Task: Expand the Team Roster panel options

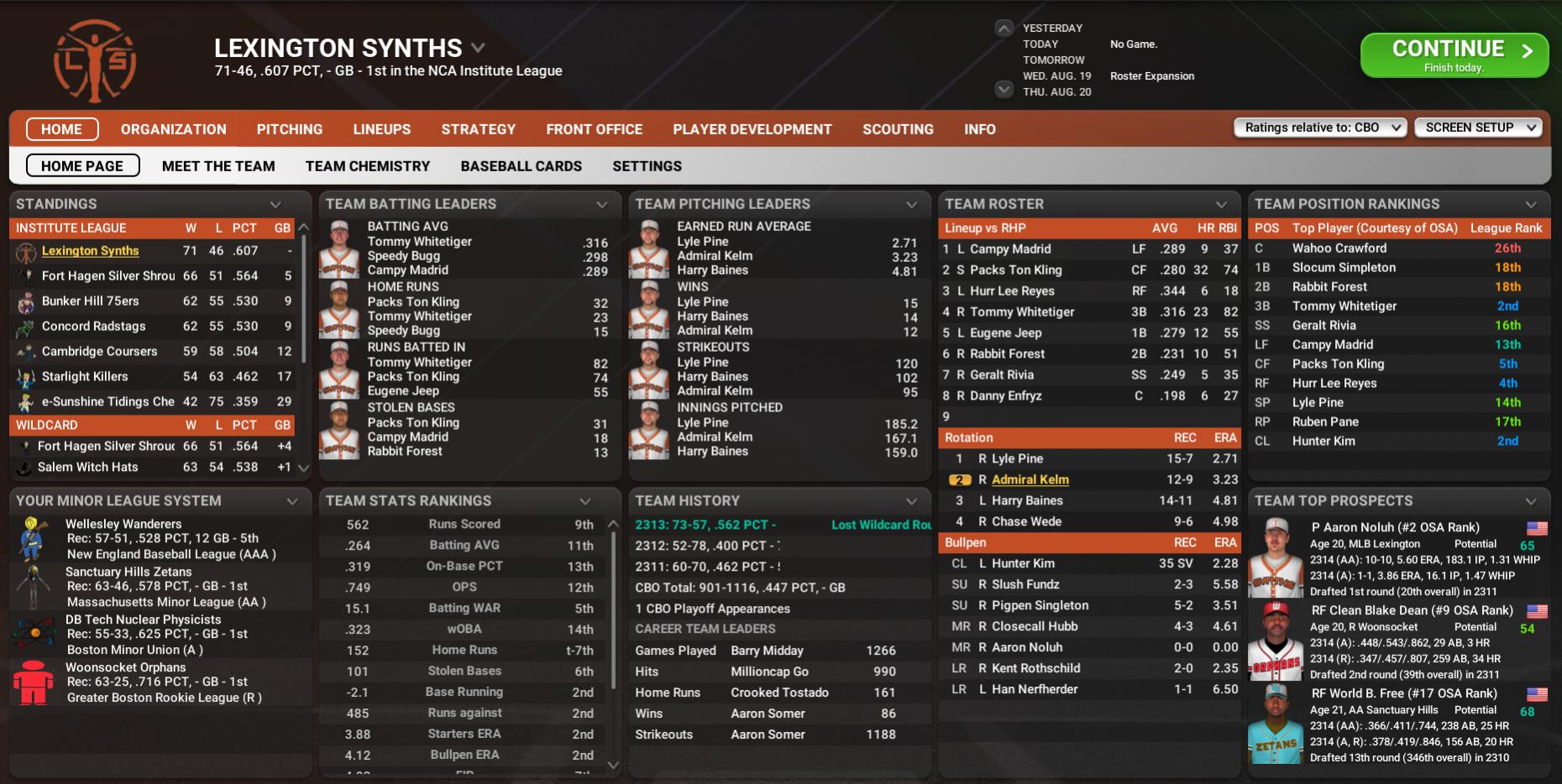Action: coord(1222,204)
